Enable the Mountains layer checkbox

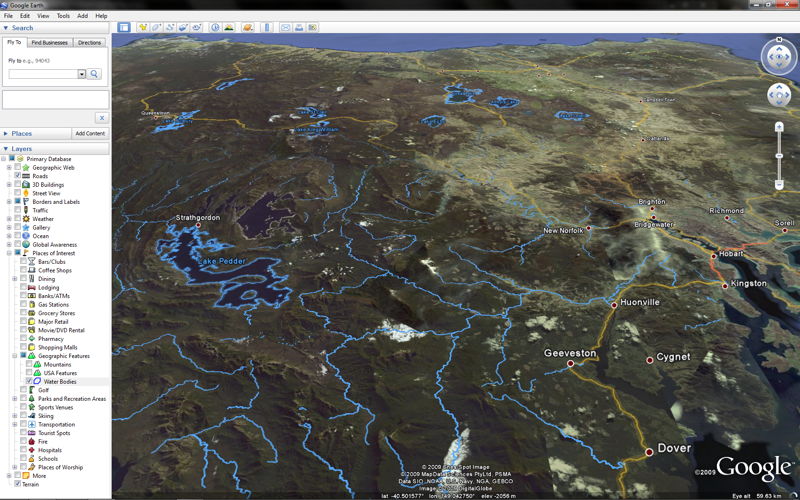click(x=29, y=364)
